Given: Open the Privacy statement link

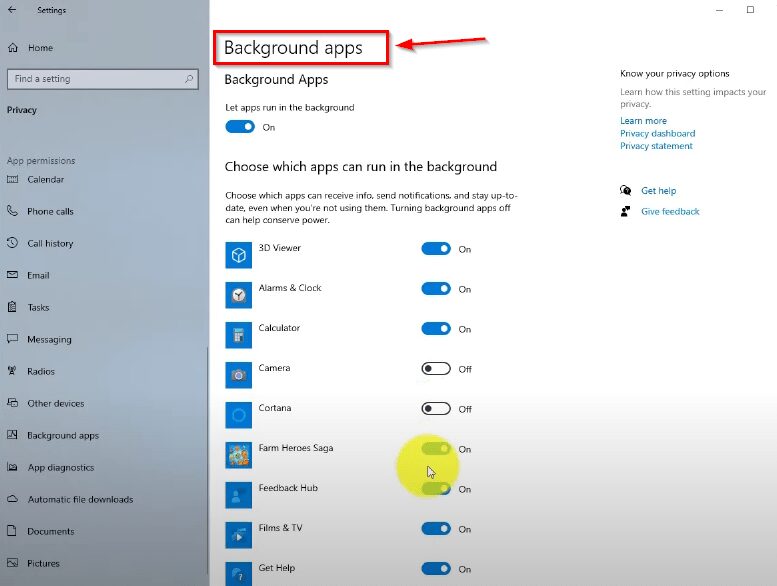Looking at the screenshot, I should 656,146.
